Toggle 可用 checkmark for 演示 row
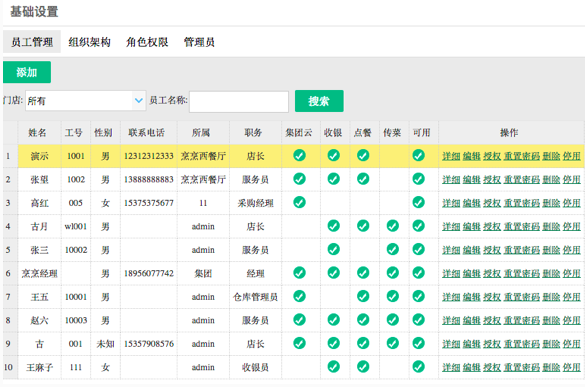This screenshot has width=585, height=387. 419,155
